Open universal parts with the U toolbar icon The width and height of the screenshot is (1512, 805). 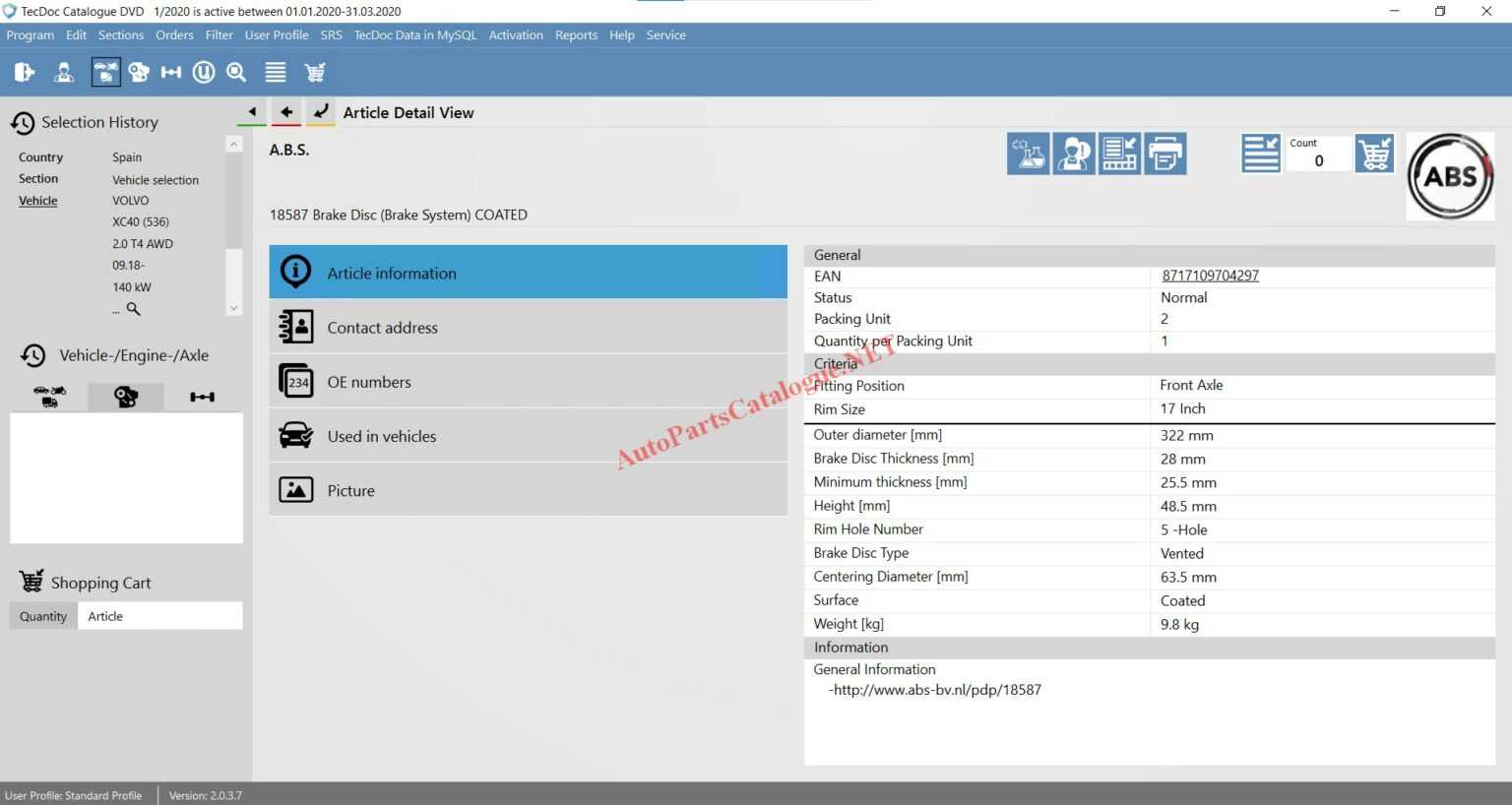(x=204, y=71)
